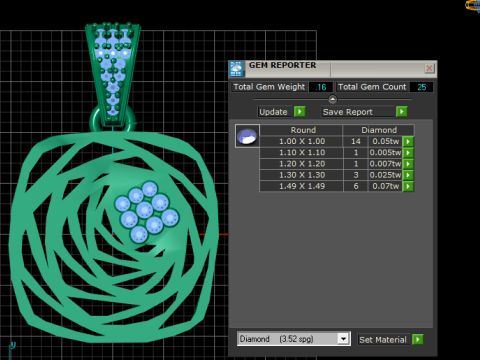Click the Diamond column header
Image resolution: width=480 pixels, height=360 pixels.
pyautogui.click(x=379, y=130)
